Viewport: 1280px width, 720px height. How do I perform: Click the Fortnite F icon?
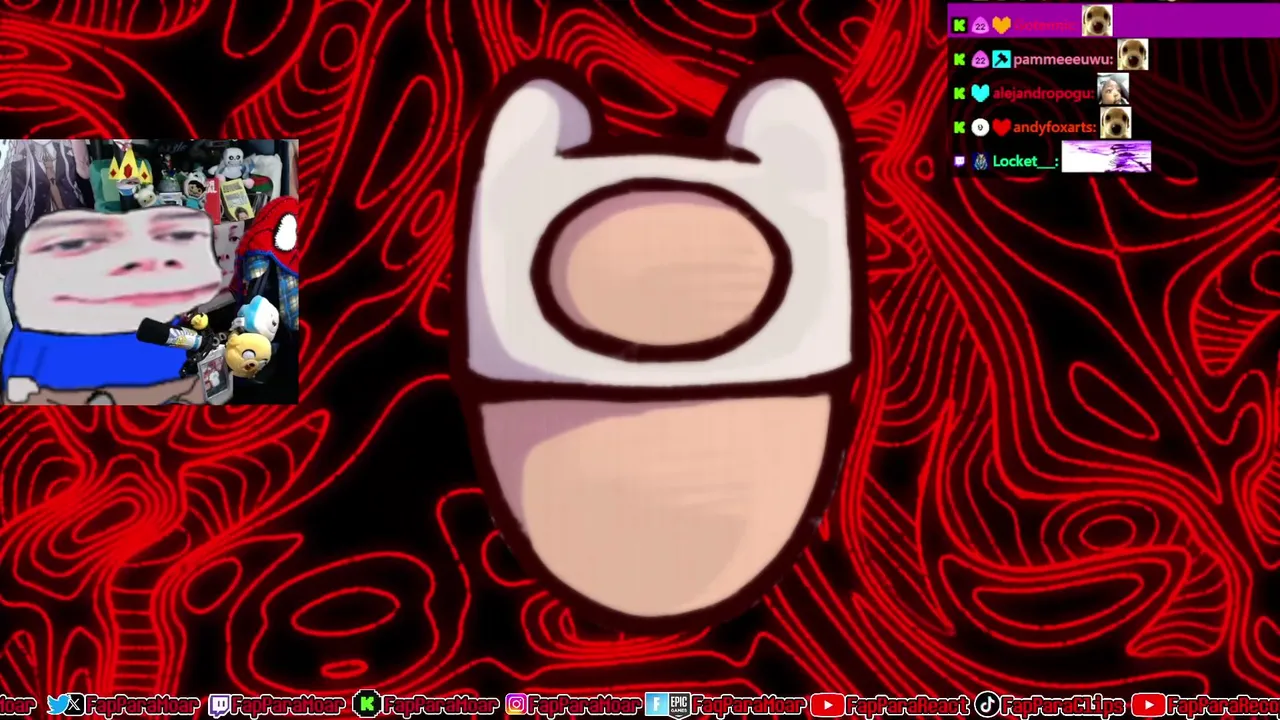click(x=656, y=705)
